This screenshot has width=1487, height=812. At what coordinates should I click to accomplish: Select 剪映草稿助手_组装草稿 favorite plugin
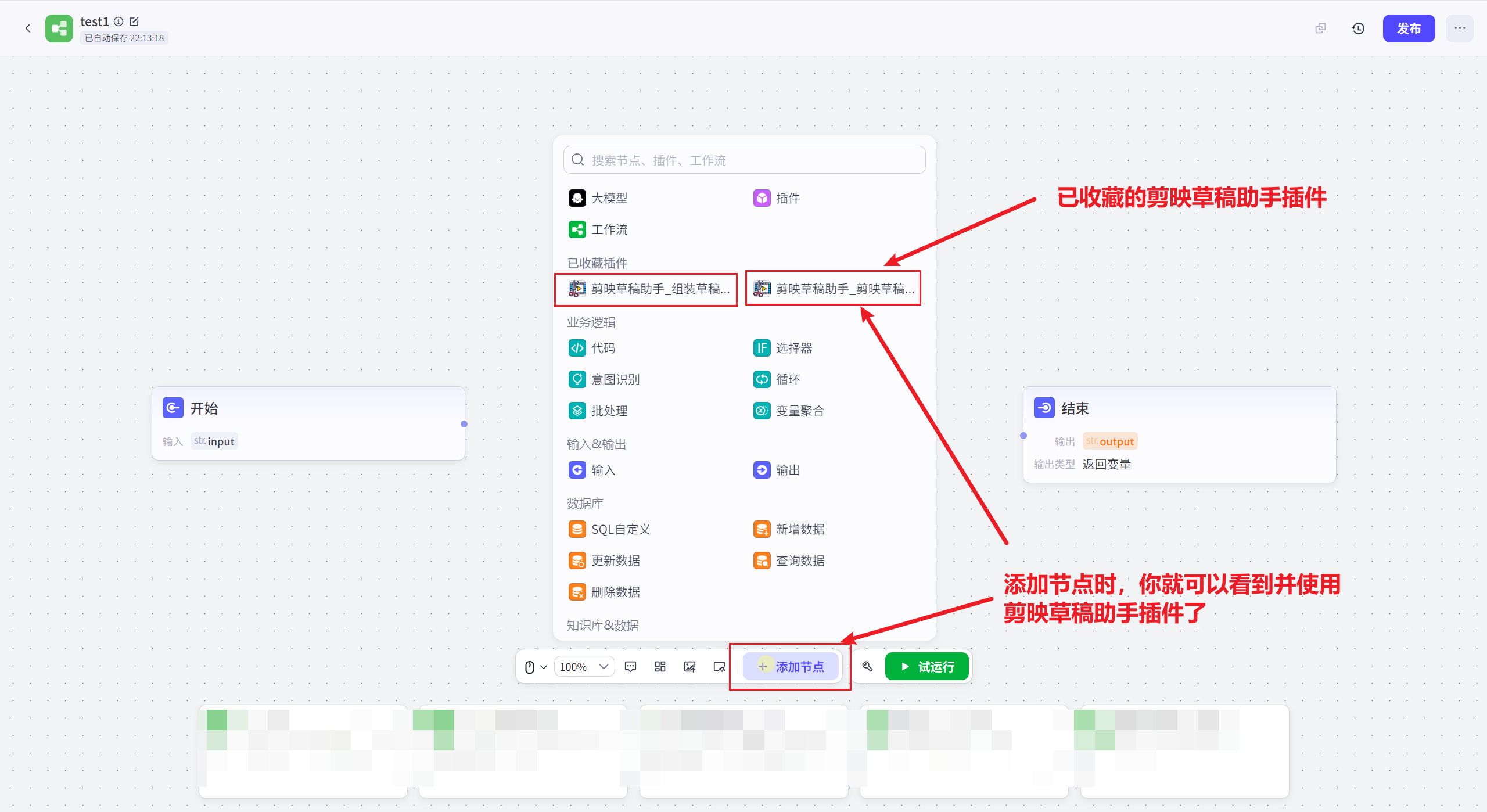click(645, 289)
